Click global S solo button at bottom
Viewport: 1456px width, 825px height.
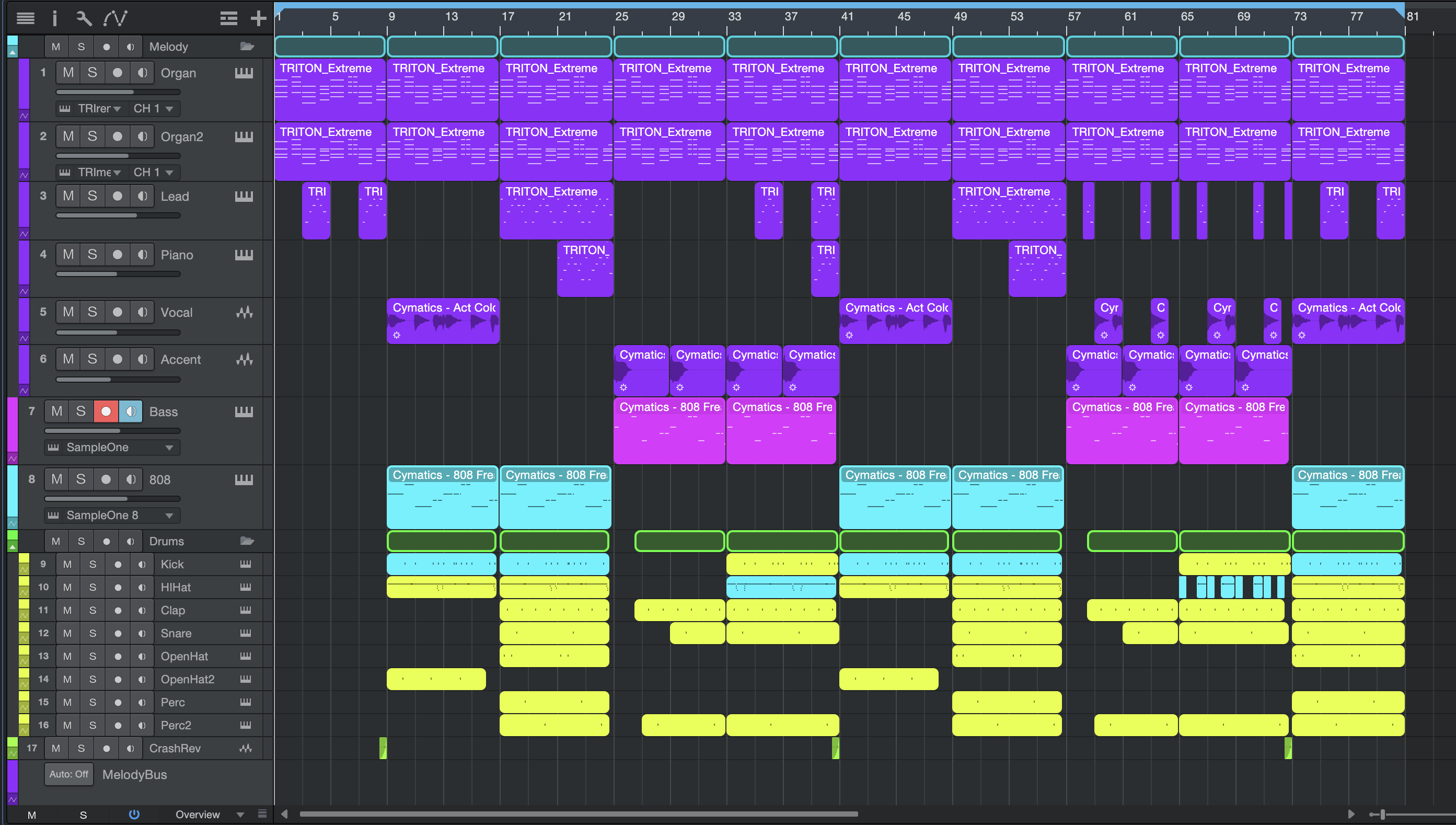pyautogui.click(x=83, y=815)
